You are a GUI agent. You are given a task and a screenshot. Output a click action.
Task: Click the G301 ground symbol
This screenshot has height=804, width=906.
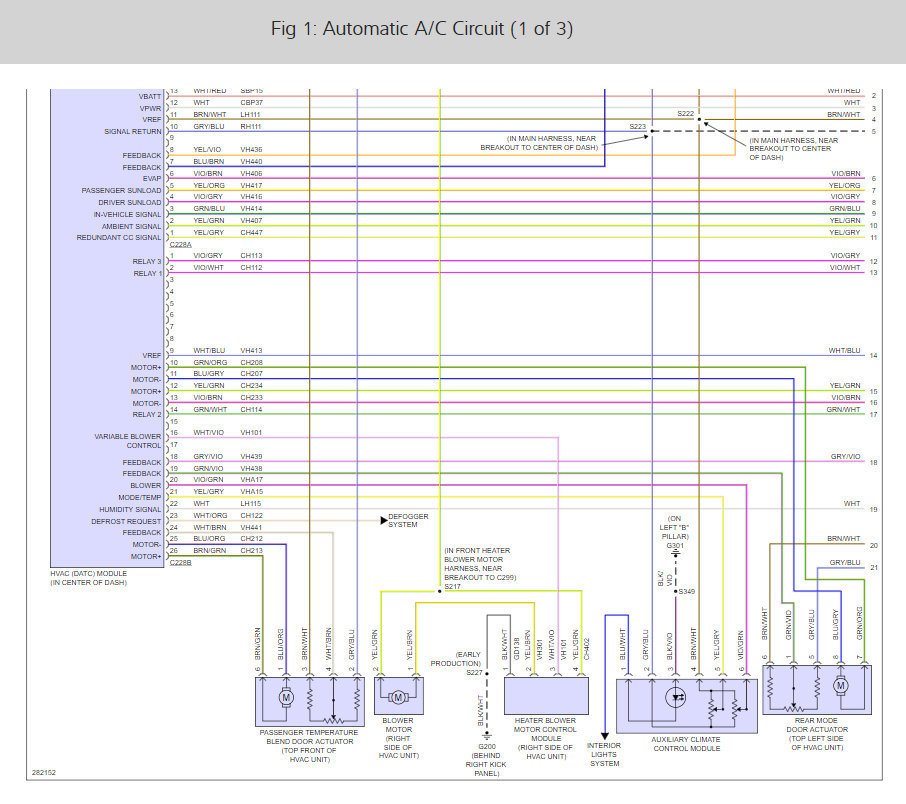click(x=675, y=554)
